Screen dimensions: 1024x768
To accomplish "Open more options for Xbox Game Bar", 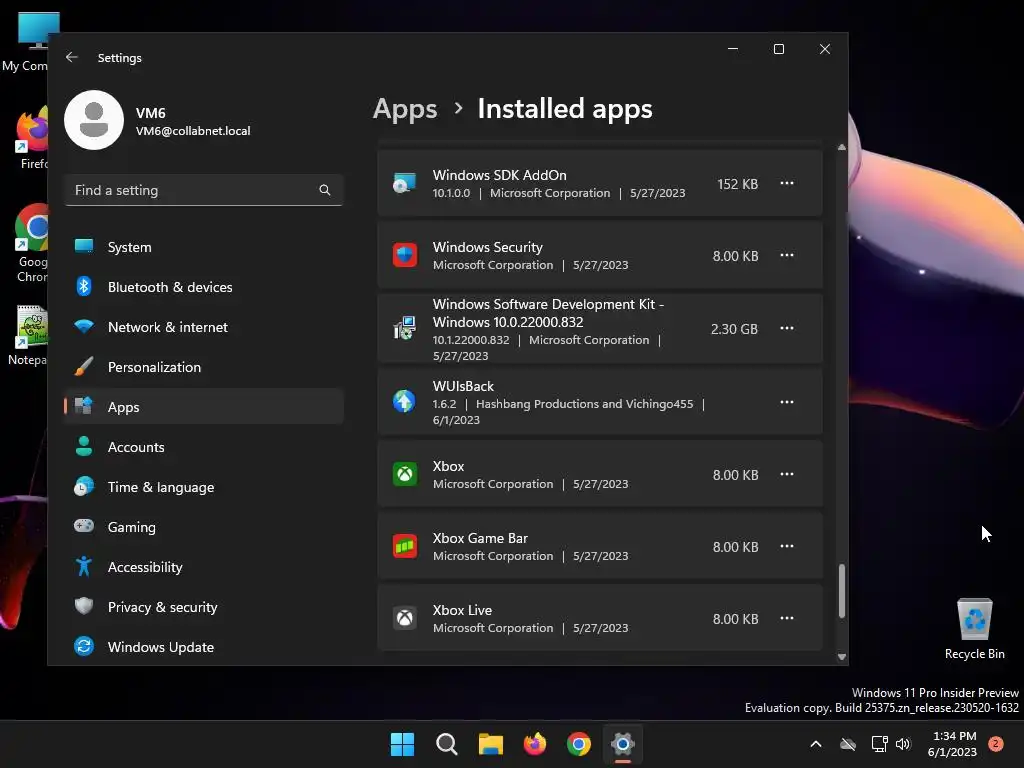I will tap(787, 546).
